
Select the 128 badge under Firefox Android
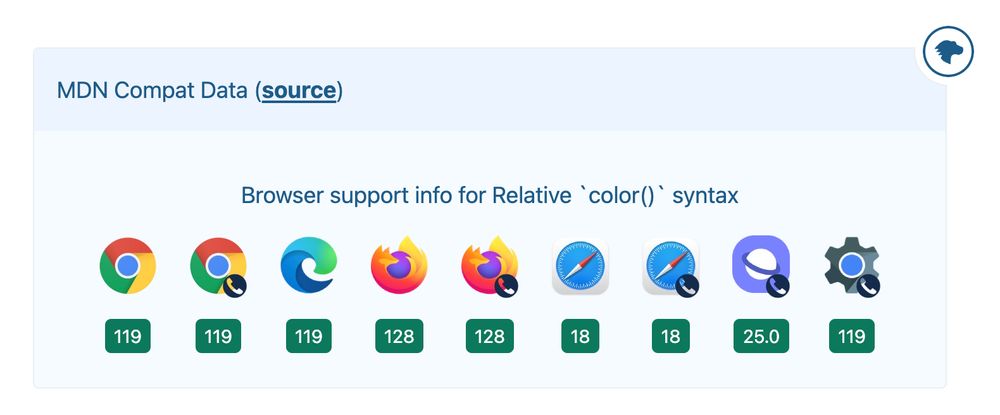[x=490, y=336]
